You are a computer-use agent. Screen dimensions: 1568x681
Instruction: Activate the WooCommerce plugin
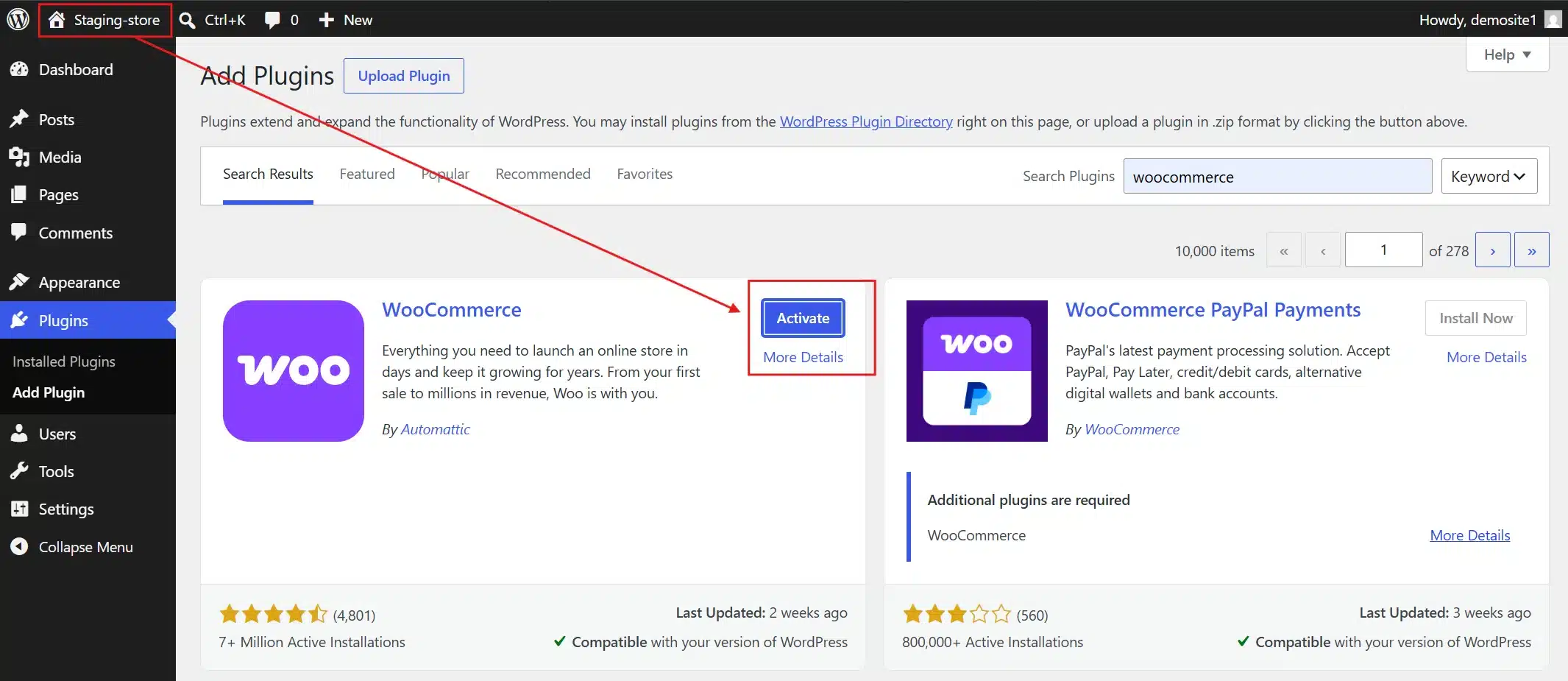click(x=803, y=318)
